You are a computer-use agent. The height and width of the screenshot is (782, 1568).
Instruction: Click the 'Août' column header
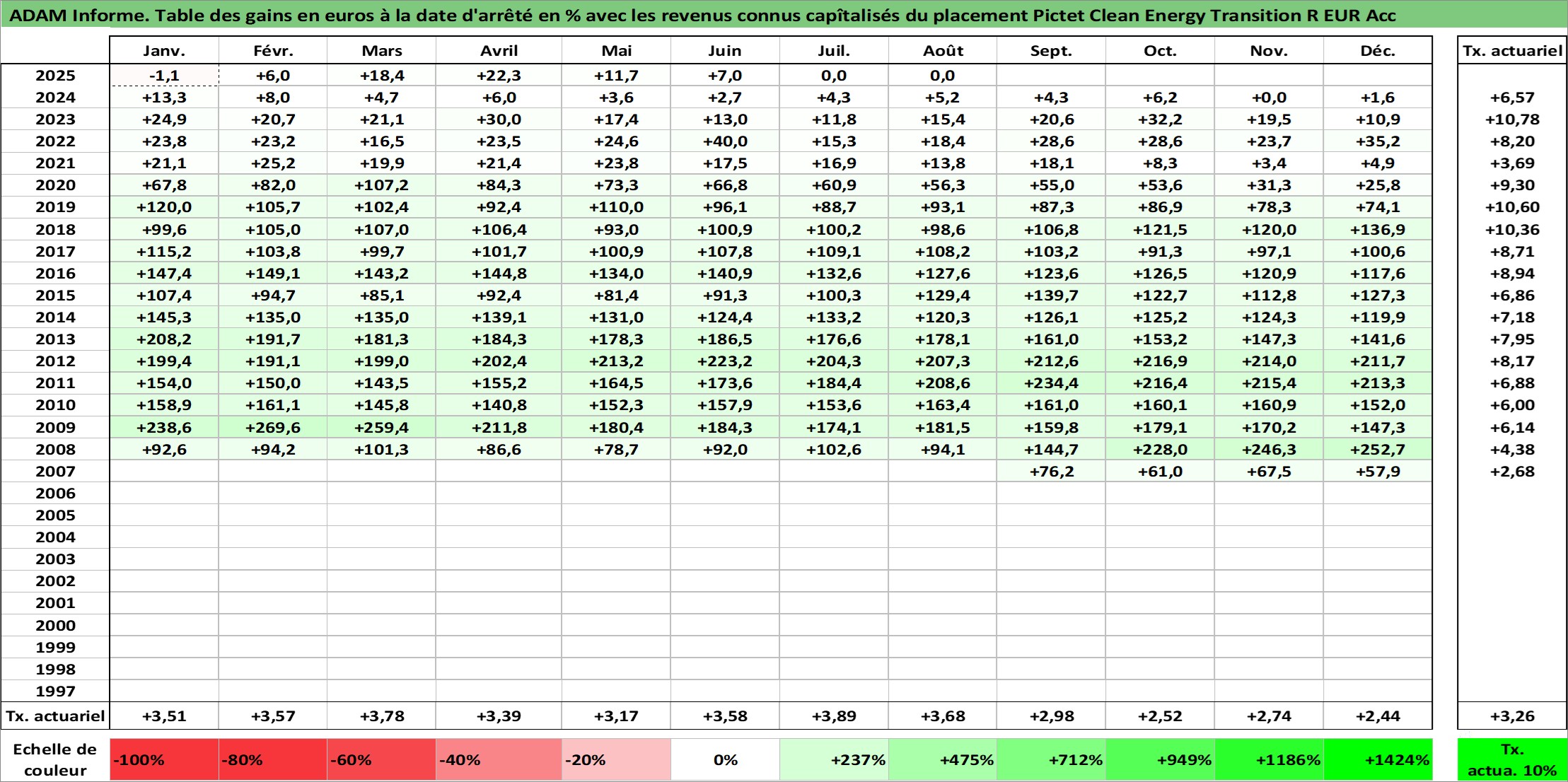point(943,50)
